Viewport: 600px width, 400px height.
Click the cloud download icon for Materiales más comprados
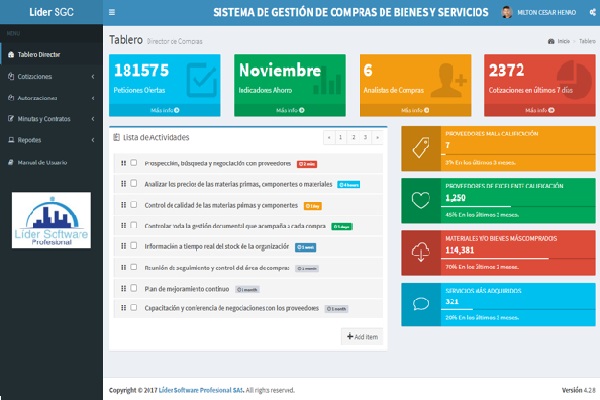420,253
